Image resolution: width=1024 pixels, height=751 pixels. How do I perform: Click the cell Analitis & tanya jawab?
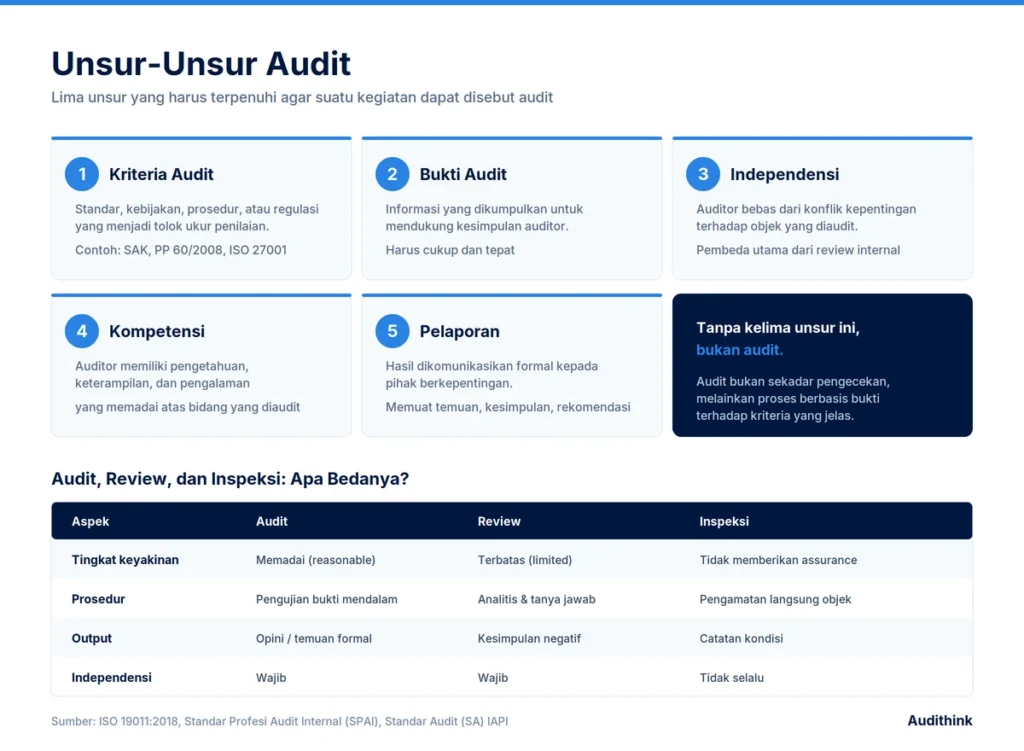(536, 599)
